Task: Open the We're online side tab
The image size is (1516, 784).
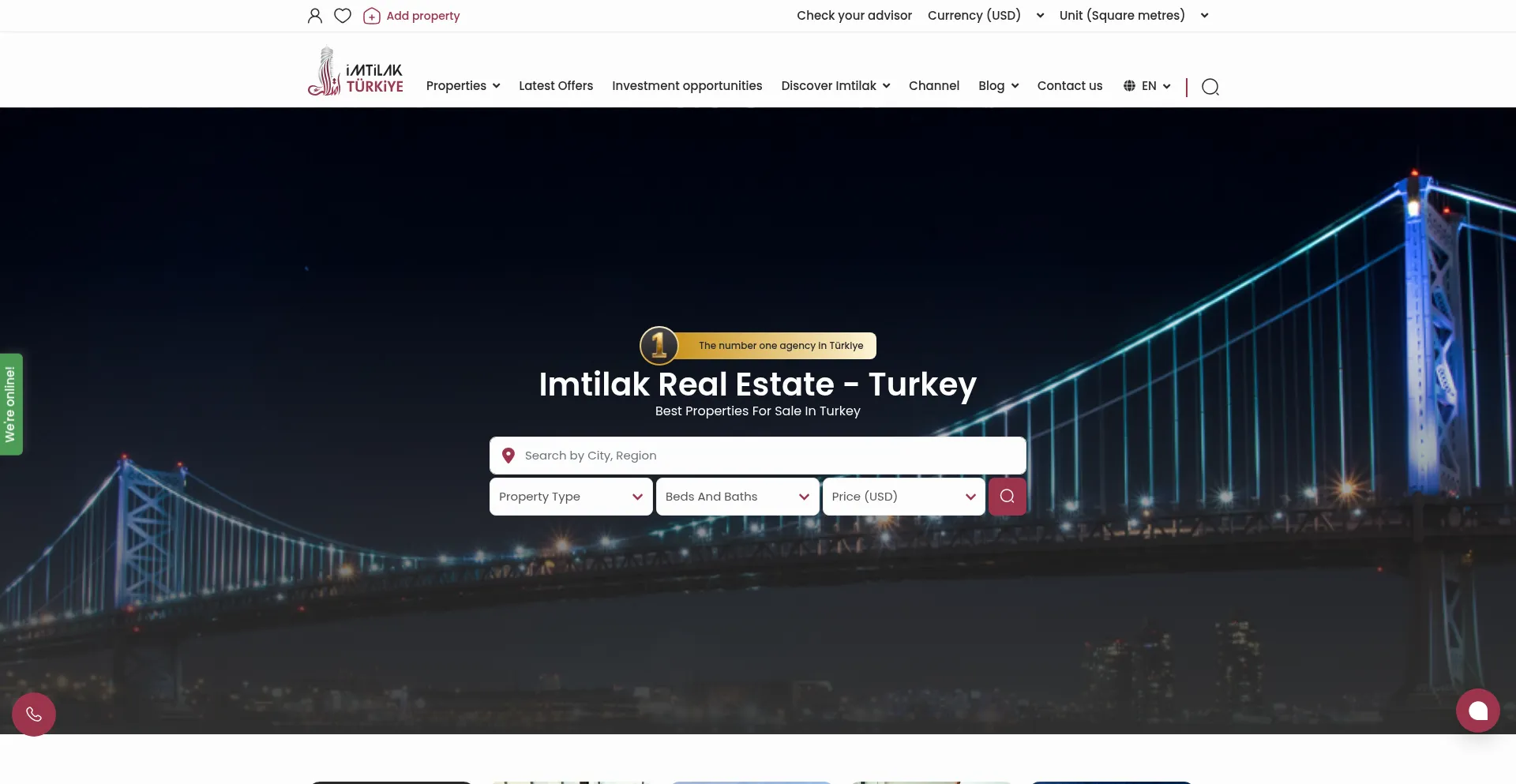Action: coord(11,404)
